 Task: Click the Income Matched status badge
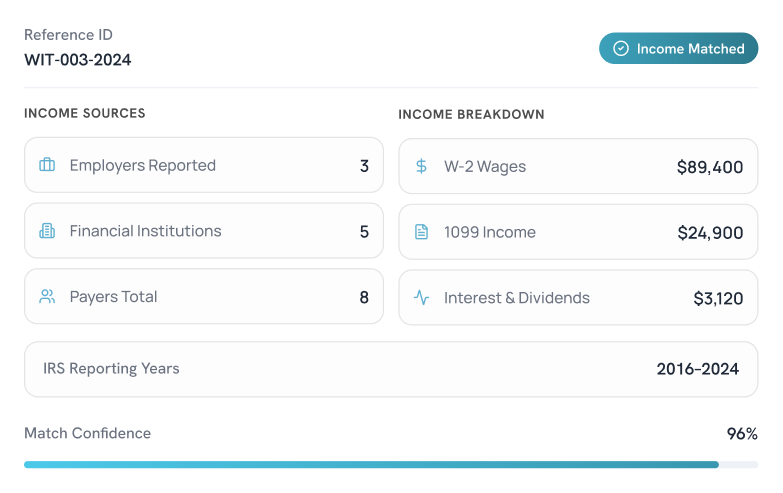click(x=678, y=48)
